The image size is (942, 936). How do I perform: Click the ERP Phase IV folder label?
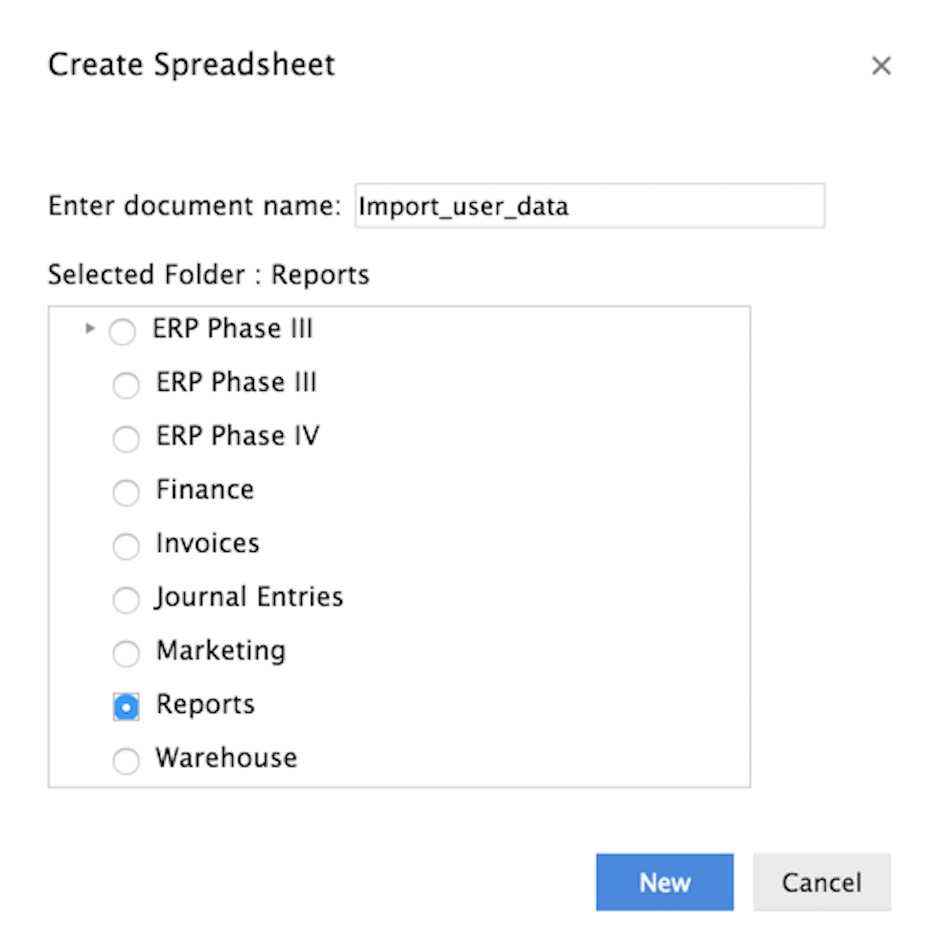[x=238, y=437]
